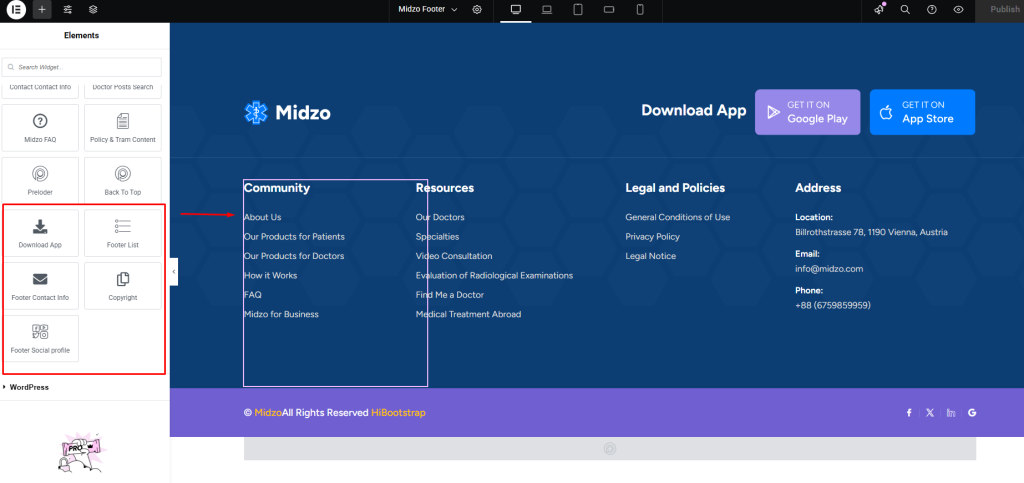Select the Footer Contact Info widget
Screen dimensions: 1024x483
click(x=40, y=286)
